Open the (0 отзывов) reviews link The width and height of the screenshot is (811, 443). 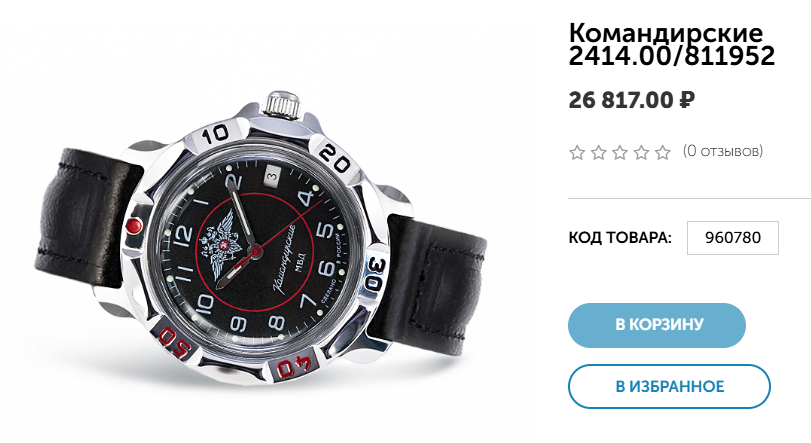point(723,151)
